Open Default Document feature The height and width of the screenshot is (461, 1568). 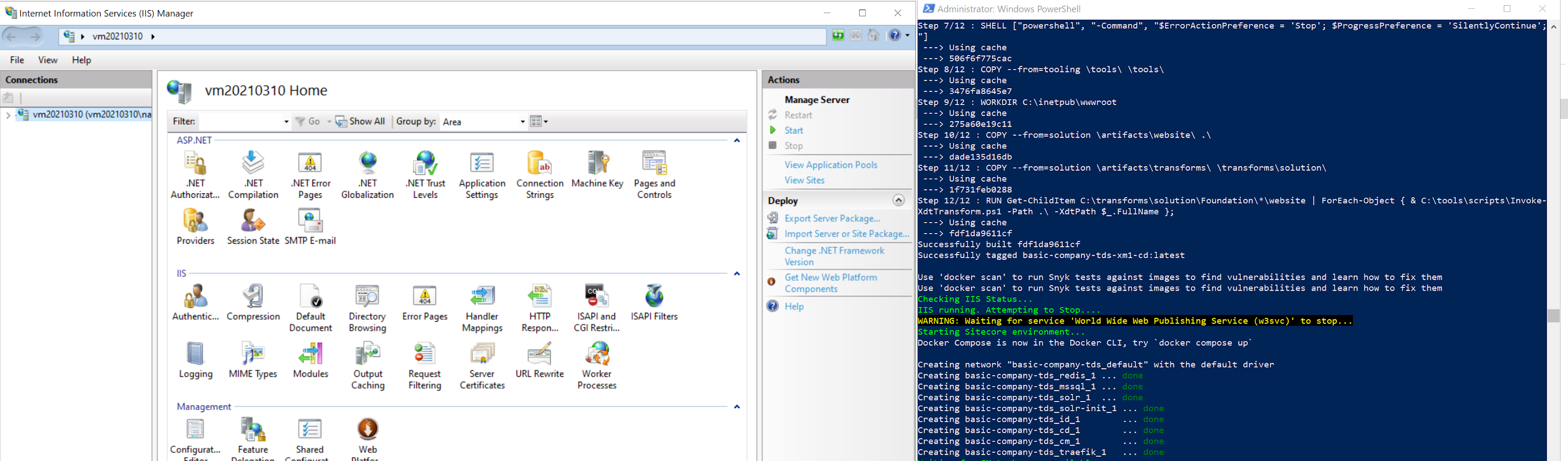pyautogui.click(x=311, y=308)
